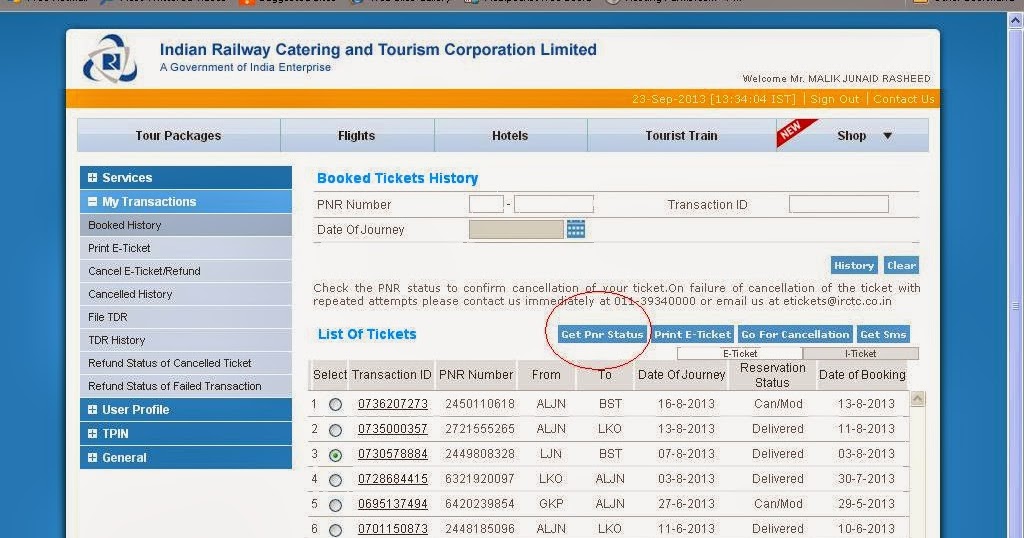Open the Hotels menu
The width and height of the screenshot is (1024, 538).
point(510,135)
